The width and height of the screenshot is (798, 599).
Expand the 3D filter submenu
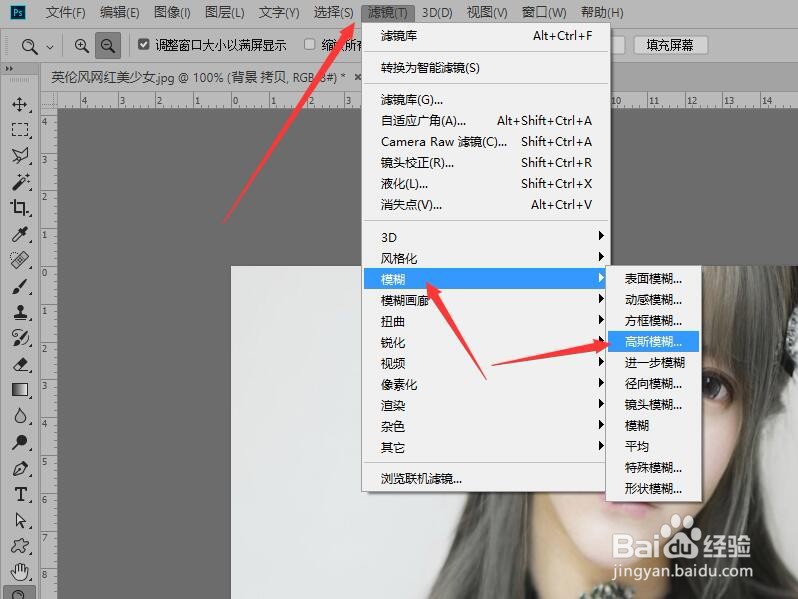(x=486, y=237)
